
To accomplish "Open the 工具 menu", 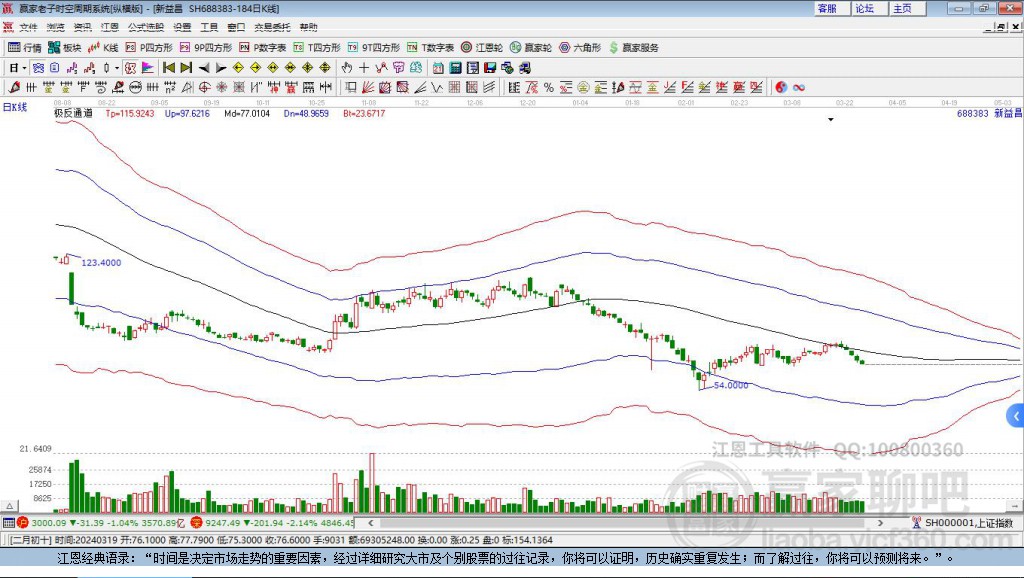I will click(x=209, y=27).
